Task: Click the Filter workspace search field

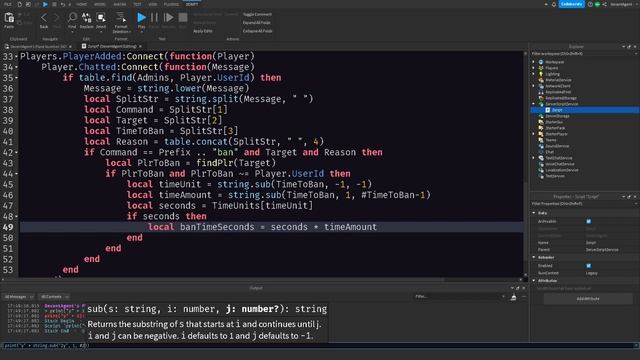Action: 584,53
